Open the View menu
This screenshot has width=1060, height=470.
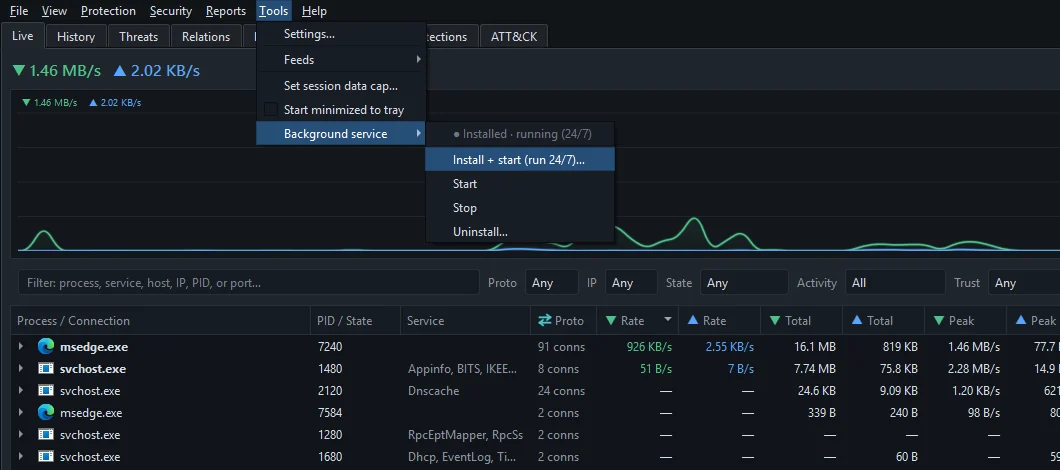point(54,11)
